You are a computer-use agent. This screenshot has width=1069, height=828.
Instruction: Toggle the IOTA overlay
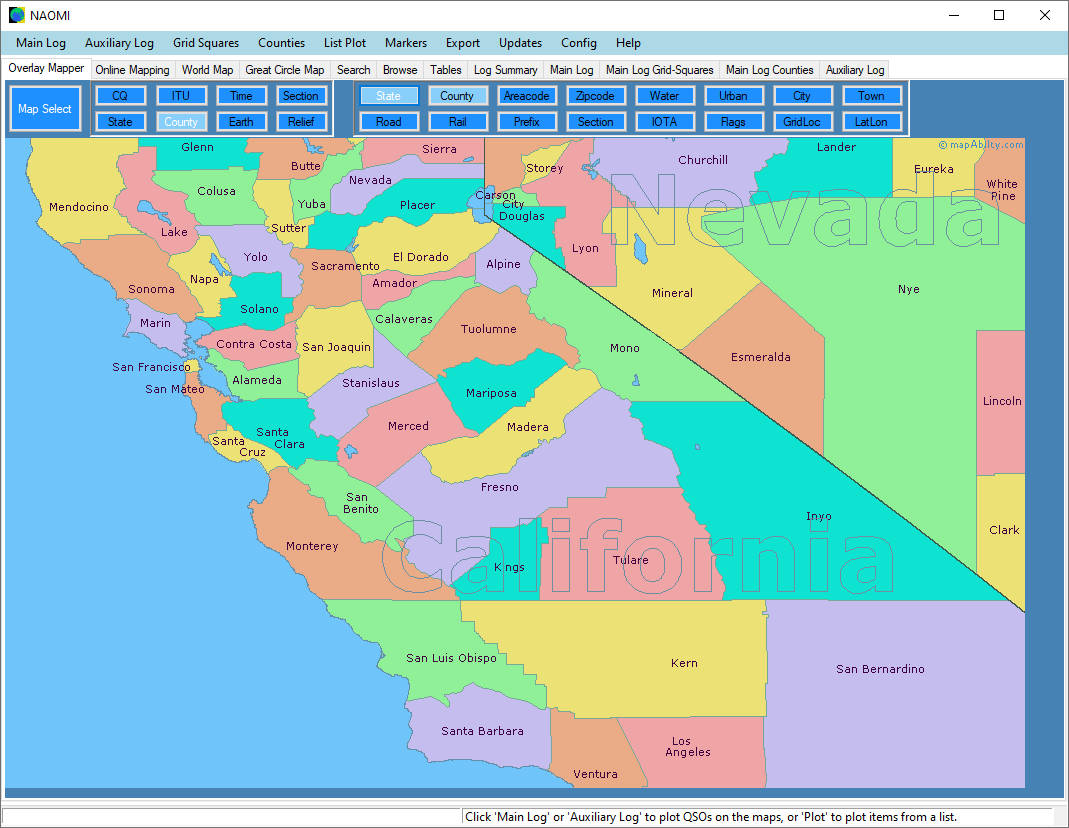pos(664,122)
